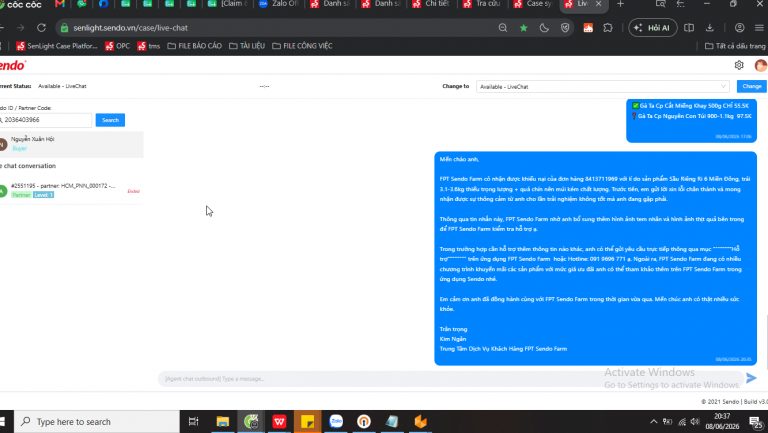This screenshot has width=768, height=433.
Task: Open File Explorer from the taskbar
Action: (x=223, y=422)
